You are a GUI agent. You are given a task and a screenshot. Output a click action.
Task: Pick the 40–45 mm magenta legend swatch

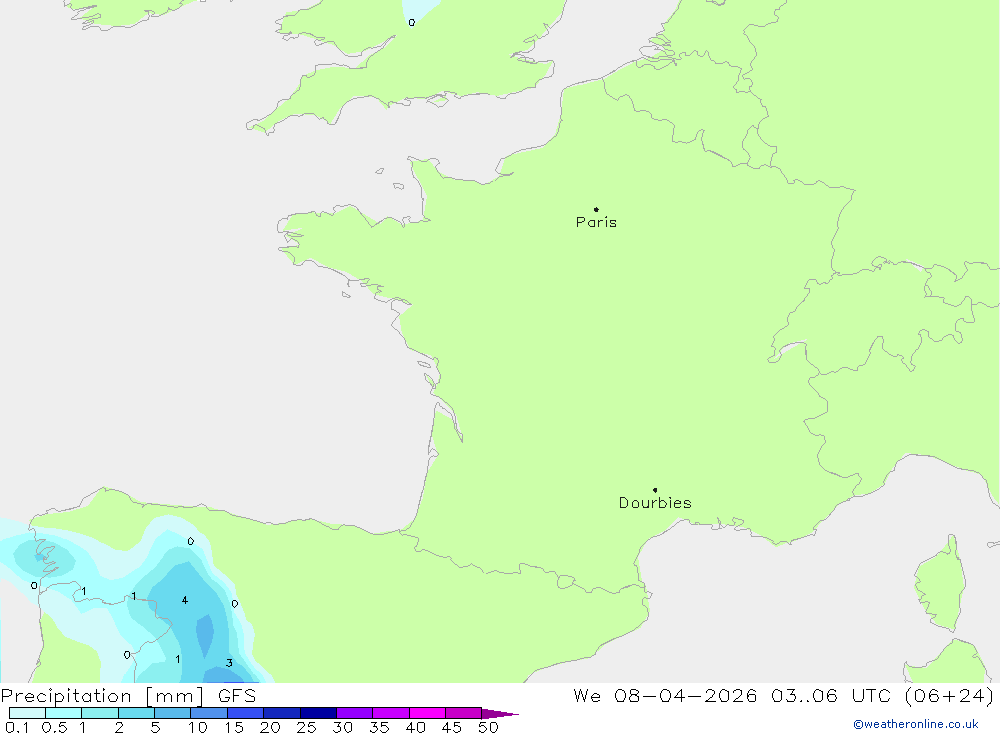coord(427,713)
